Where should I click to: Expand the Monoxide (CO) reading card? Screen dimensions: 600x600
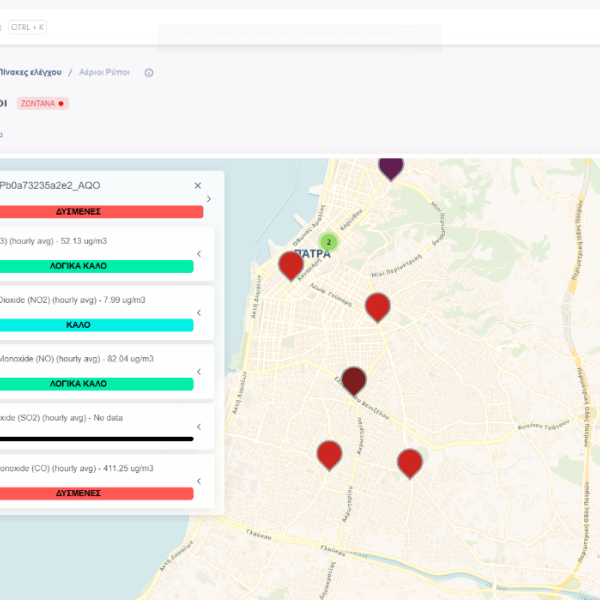[198, 481]
